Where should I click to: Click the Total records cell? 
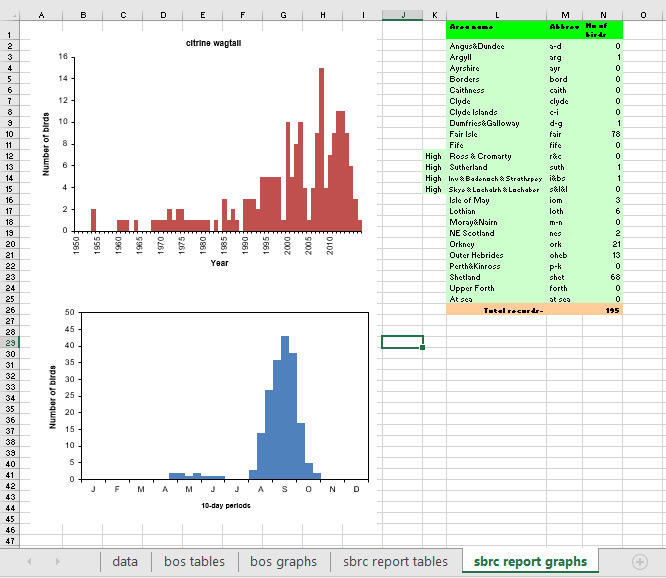513,310
